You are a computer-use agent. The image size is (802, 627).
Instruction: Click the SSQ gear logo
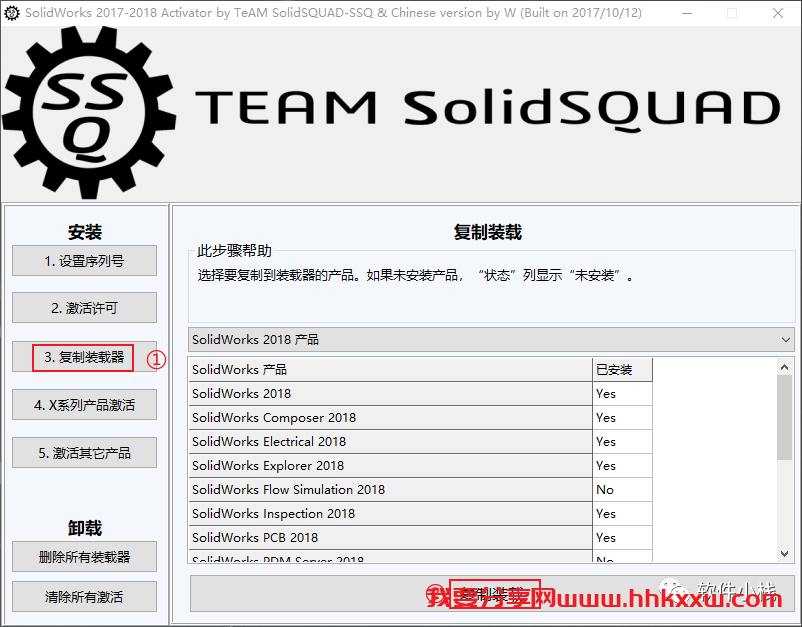[x=90, y=113]
